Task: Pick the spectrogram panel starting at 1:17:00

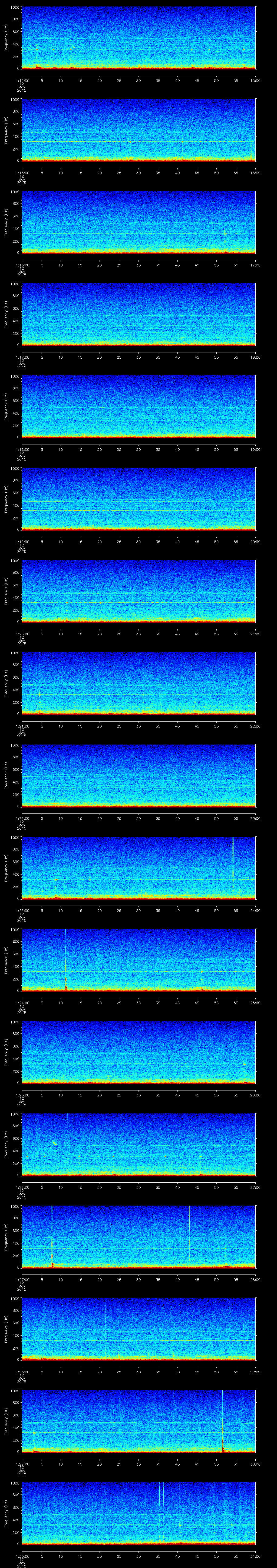Action: [139, 314]
